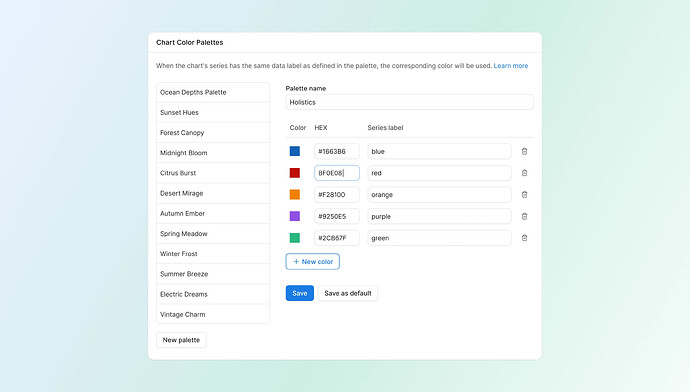The image size is (690, 392).
Task: Click the New palette button
Action: coord(181,340)
